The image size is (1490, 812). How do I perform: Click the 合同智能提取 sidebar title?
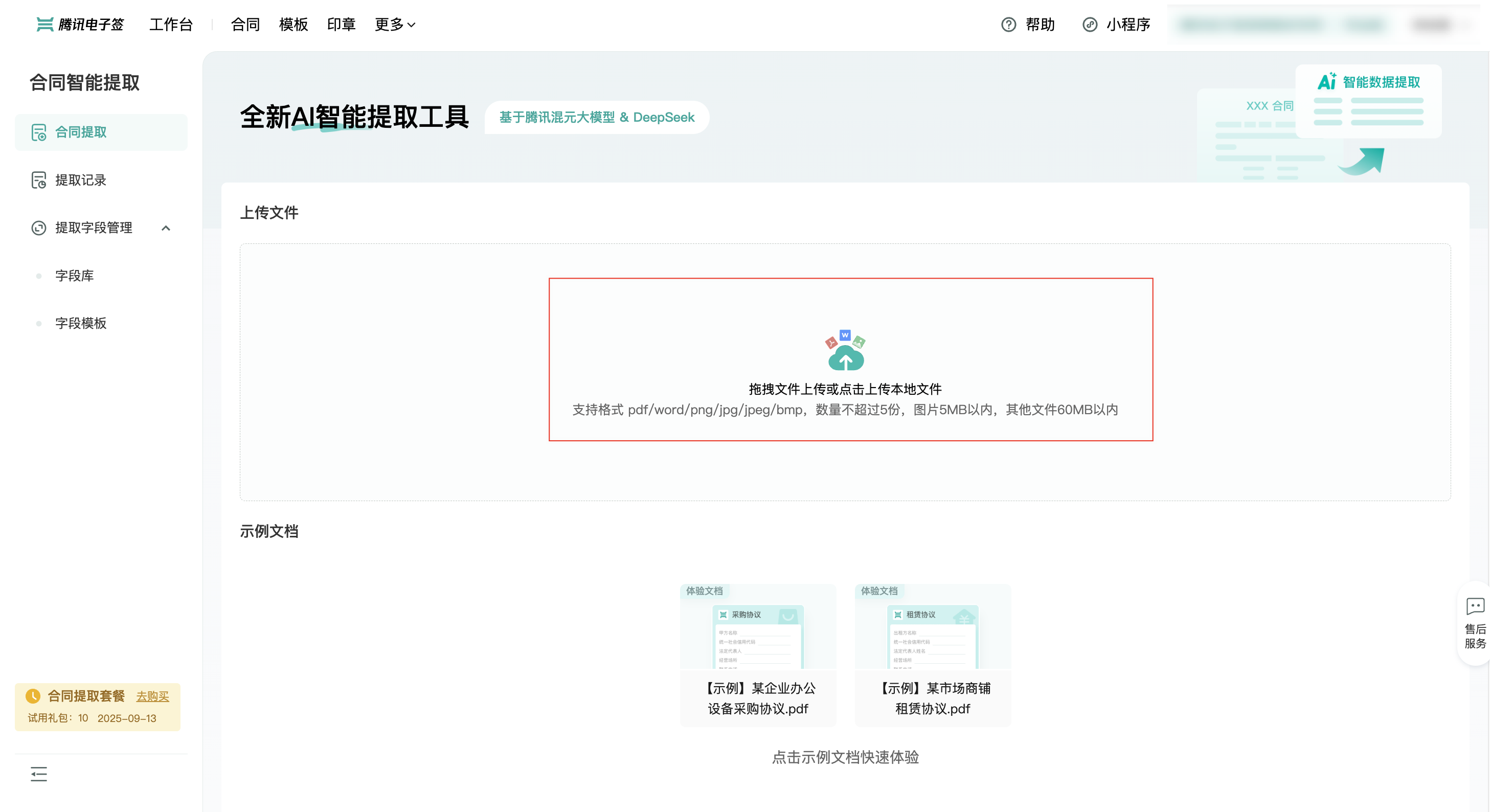84,83
